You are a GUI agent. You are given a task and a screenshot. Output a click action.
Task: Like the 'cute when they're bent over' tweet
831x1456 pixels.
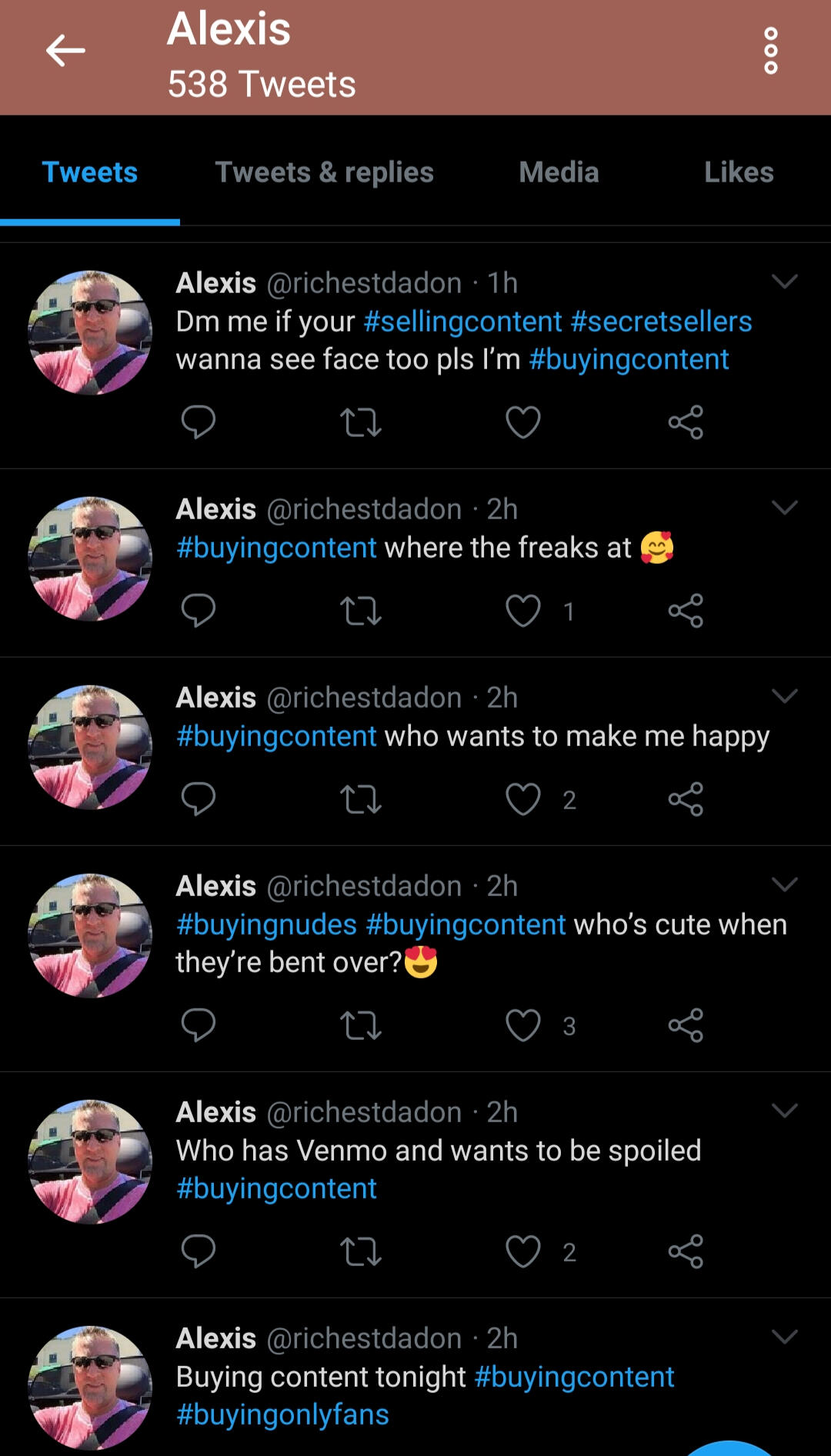point(523,1025)
